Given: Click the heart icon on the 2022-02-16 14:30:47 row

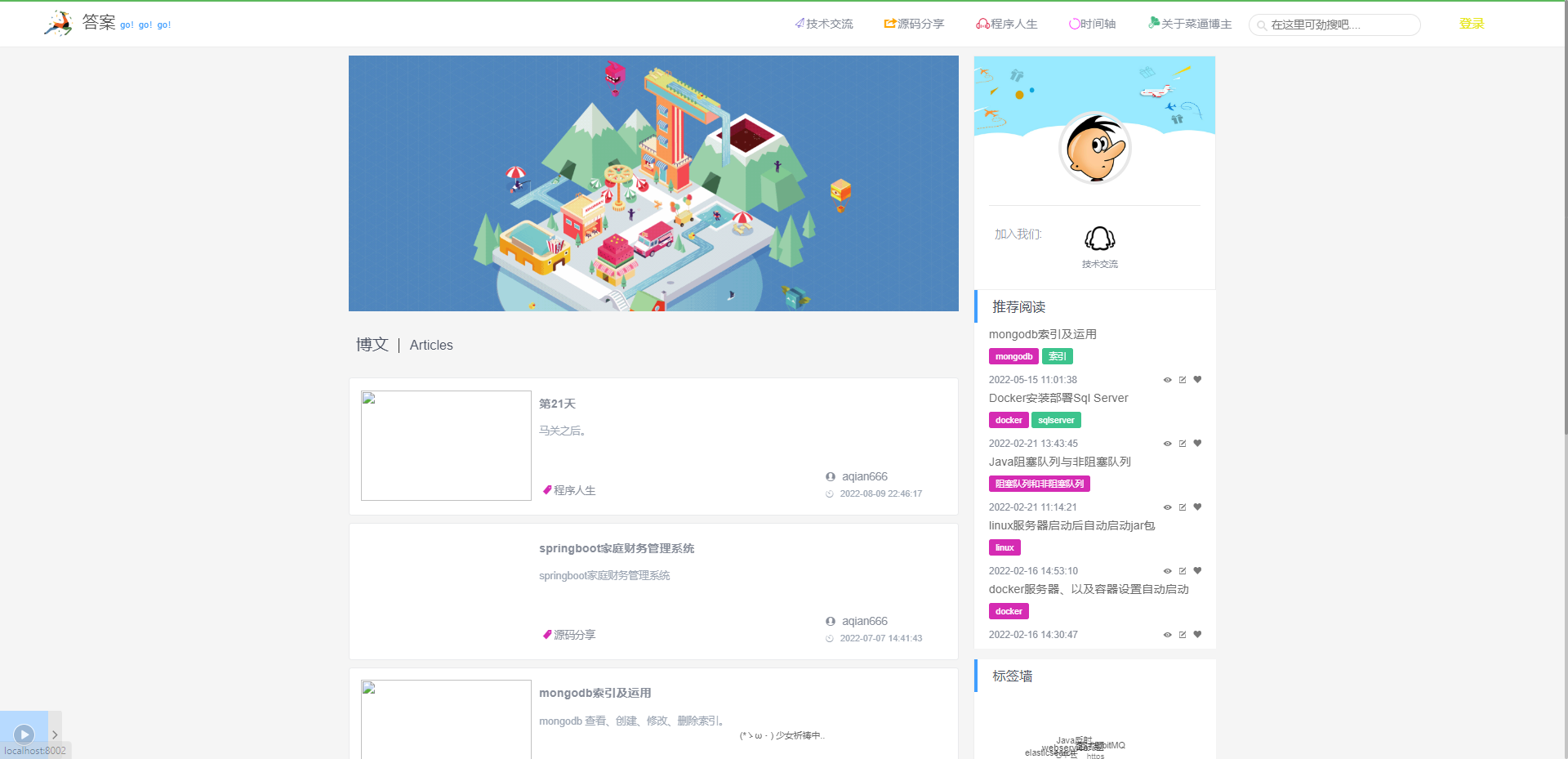Looking at the screenshot, I should pyautogui.click(x=1197, y=634).
